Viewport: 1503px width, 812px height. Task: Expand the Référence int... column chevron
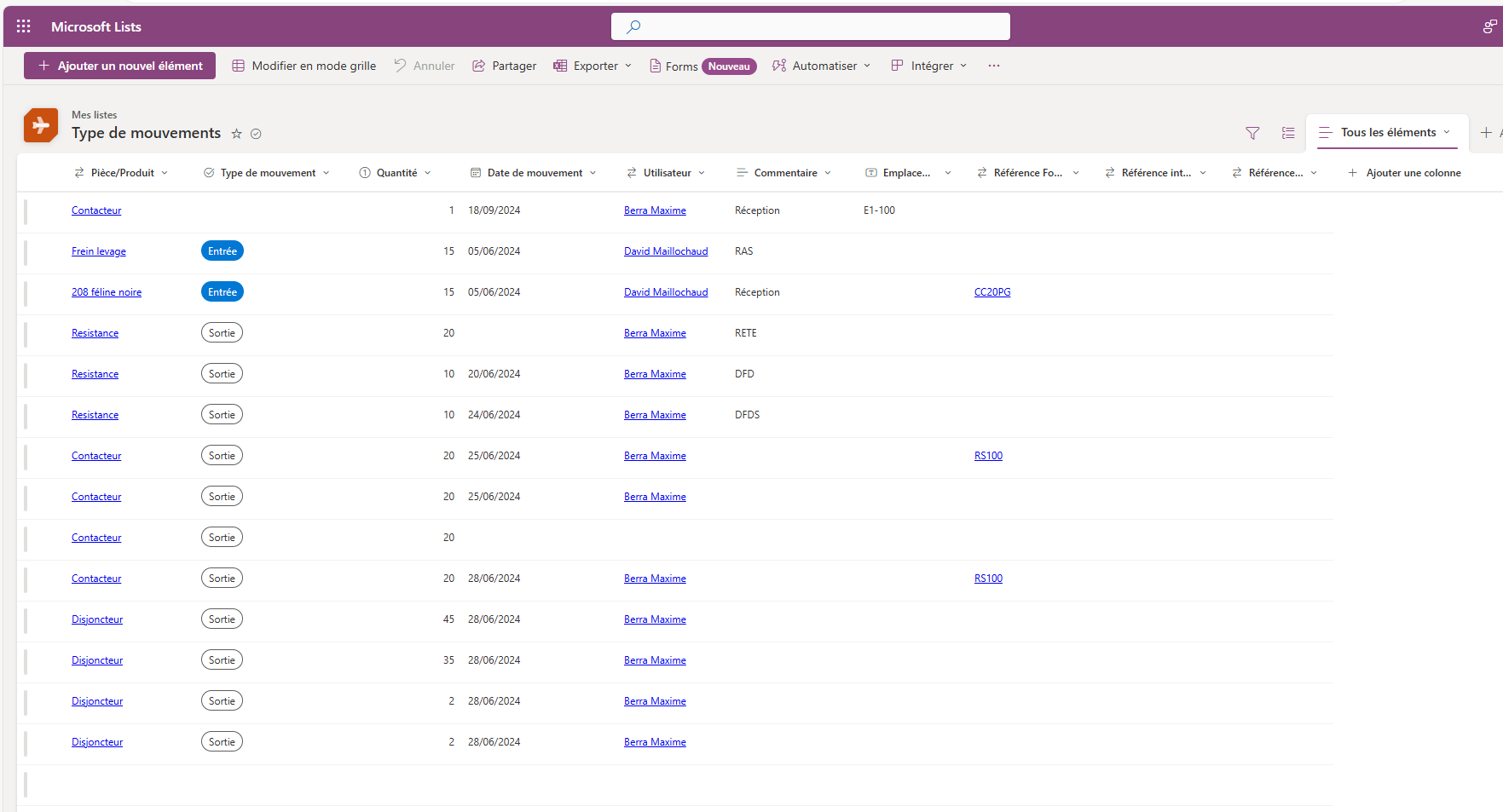pos(1203,173)
